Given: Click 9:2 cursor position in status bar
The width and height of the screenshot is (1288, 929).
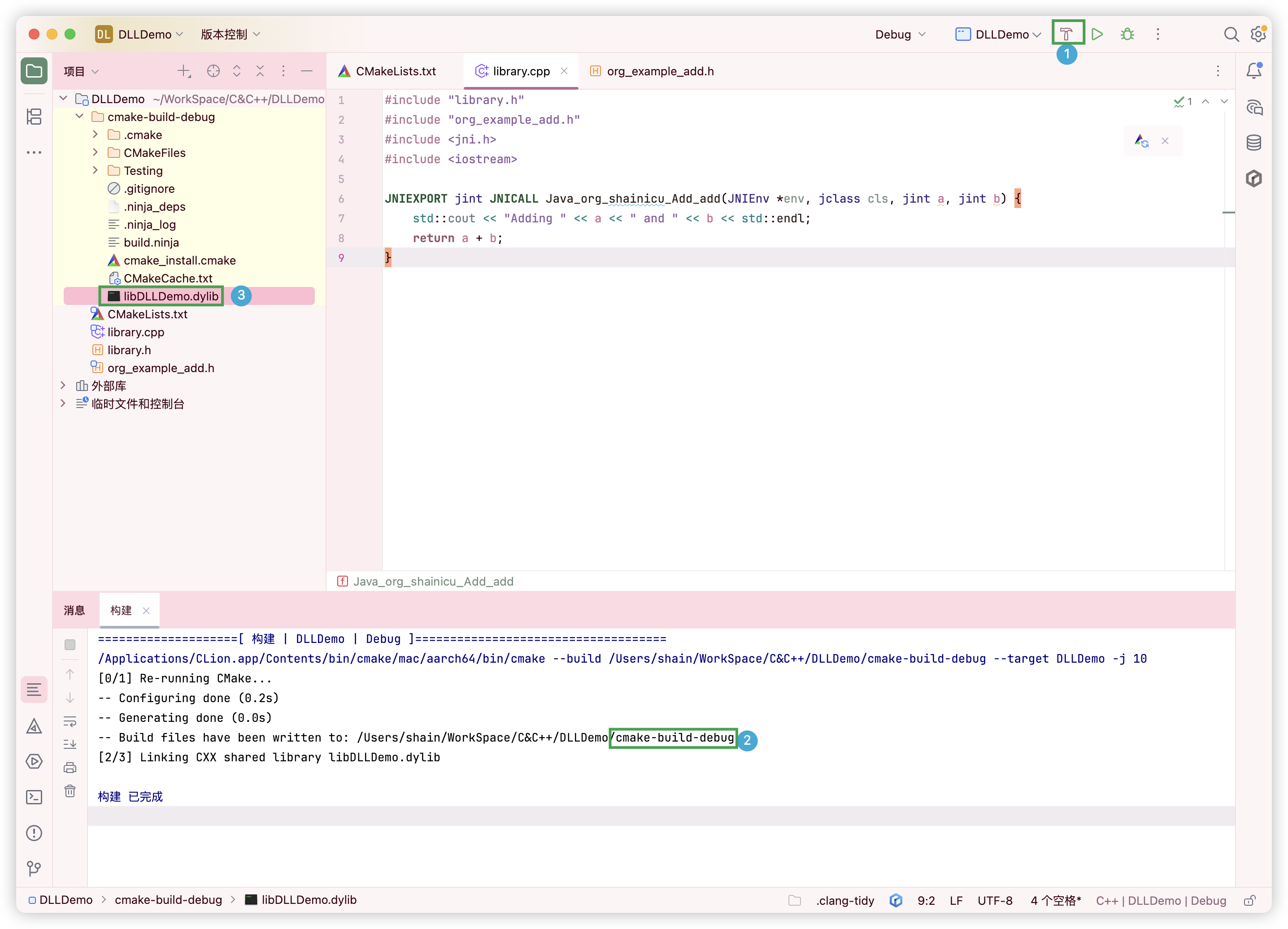Looking at the screenshot, I should (x=926, y=901).
